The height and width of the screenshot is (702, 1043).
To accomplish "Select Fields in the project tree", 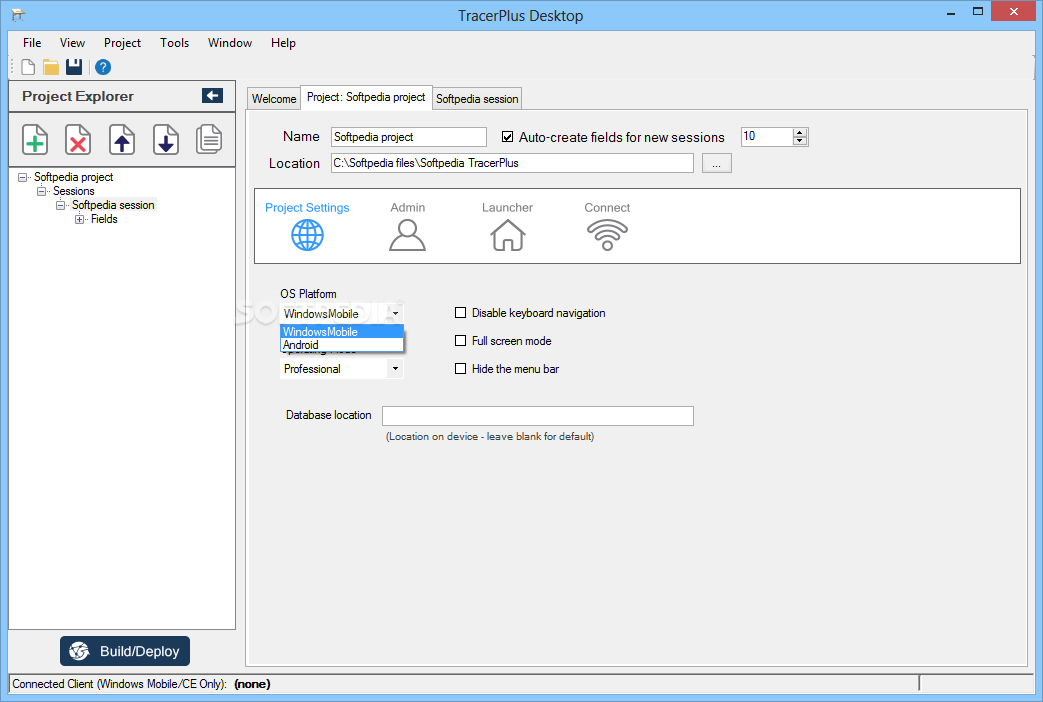I will coord(104,219).
